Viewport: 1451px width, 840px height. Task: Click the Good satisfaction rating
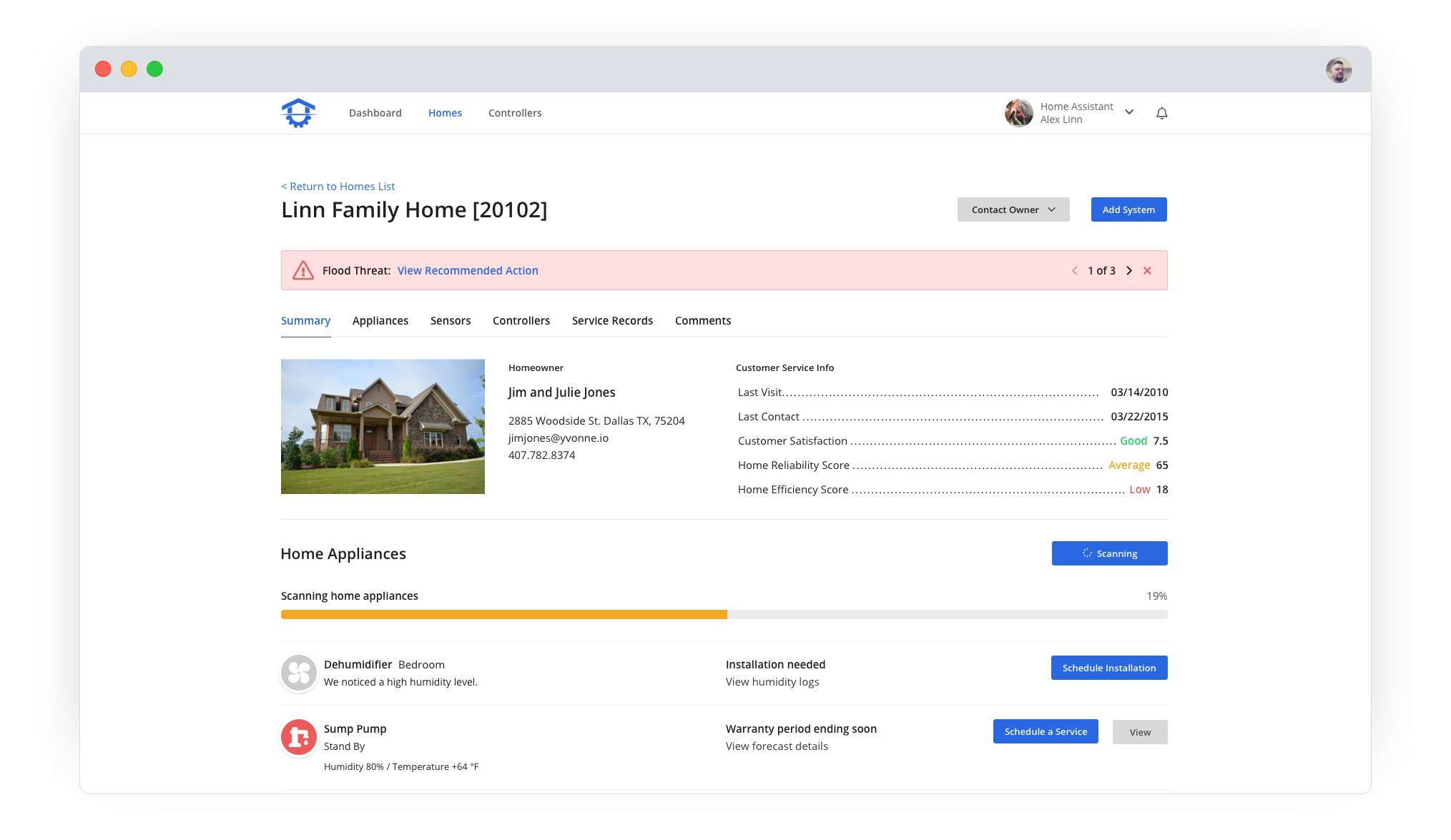[x=1133, y=440]
